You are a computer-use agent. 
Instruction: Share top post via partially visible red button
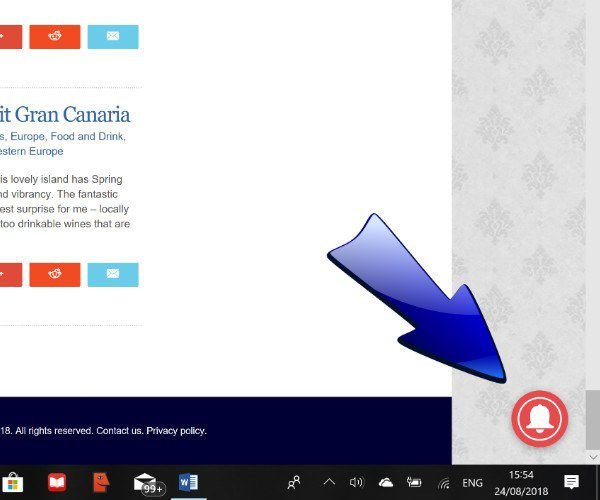[x=11, y=37]
